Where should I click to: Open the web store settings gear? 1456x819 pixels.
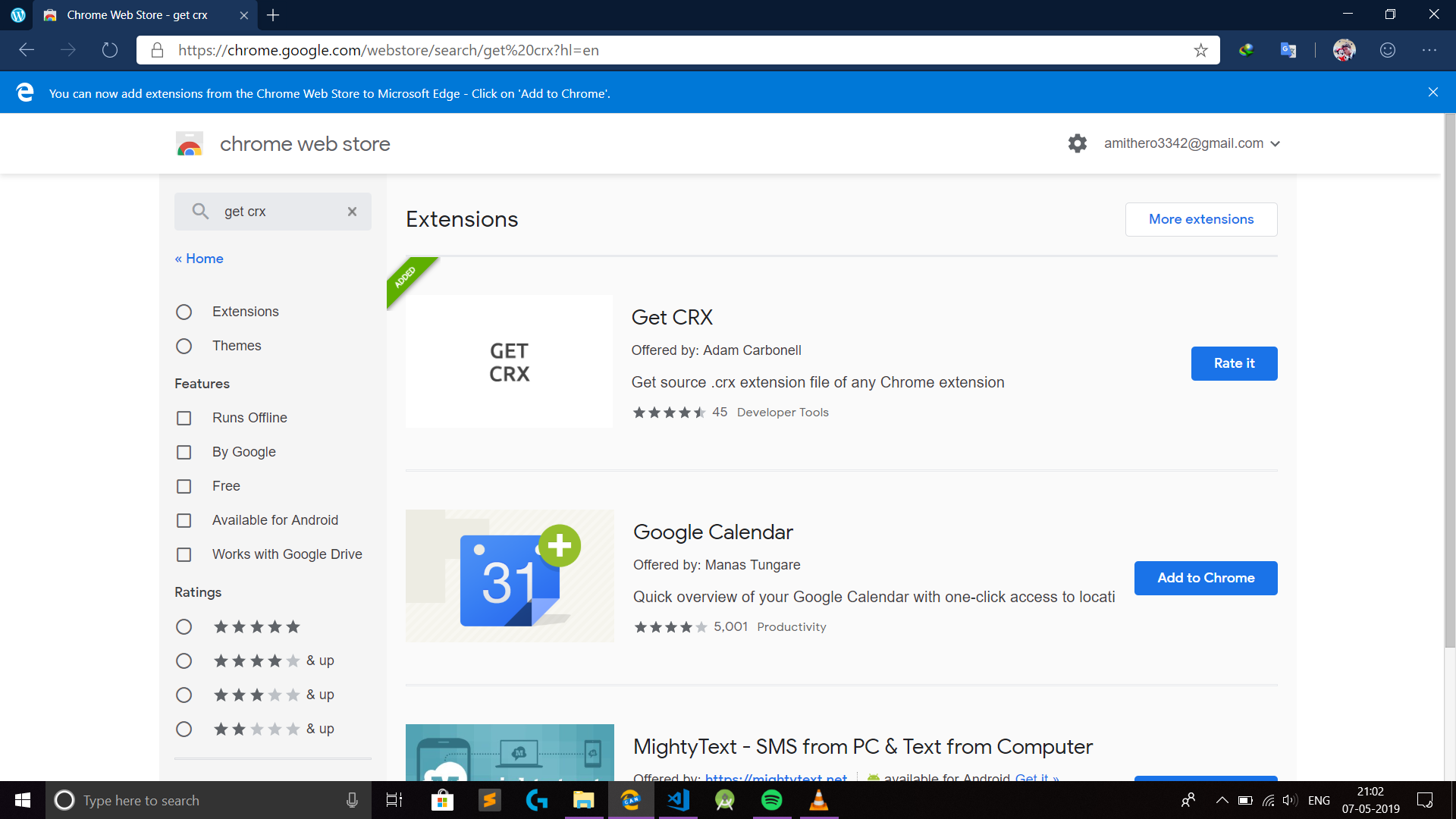[x=1078, y=143]
